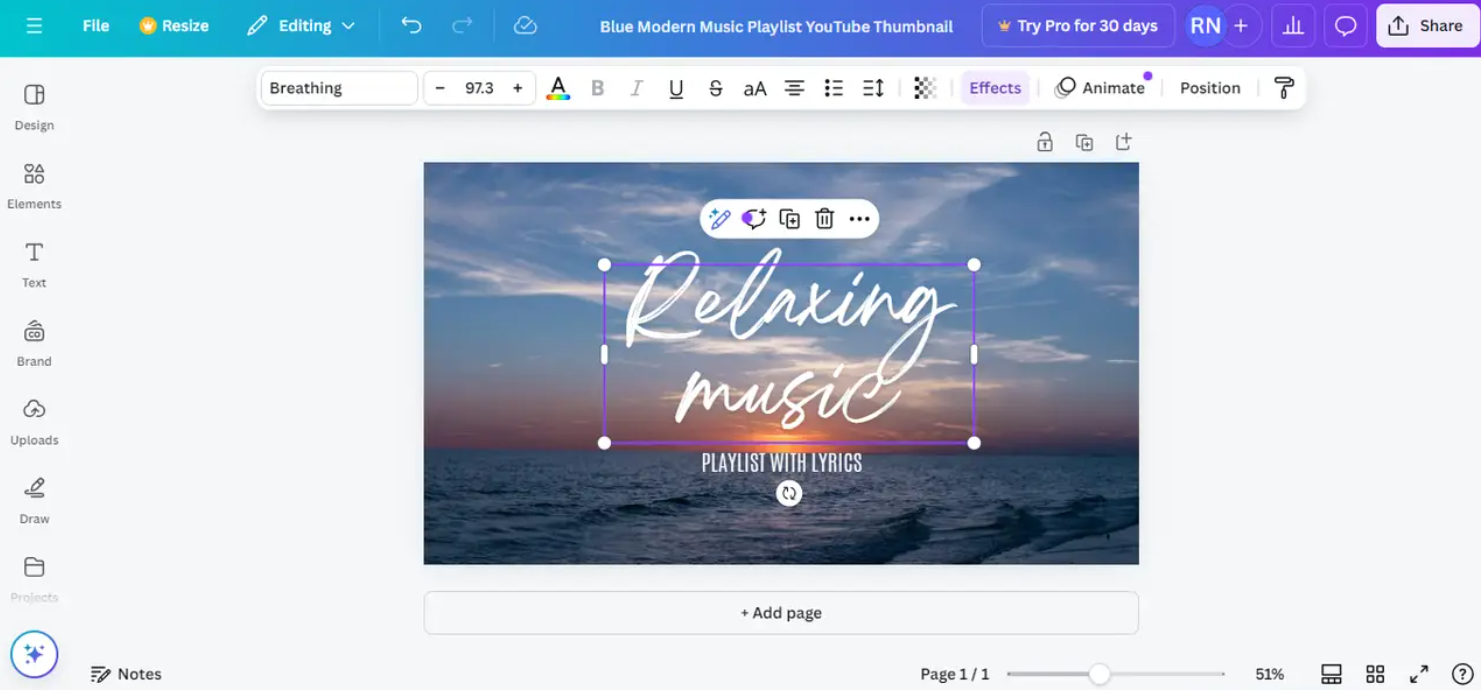Expand the Editing mode dropdown
The image size is (1481, 690).
301,26
